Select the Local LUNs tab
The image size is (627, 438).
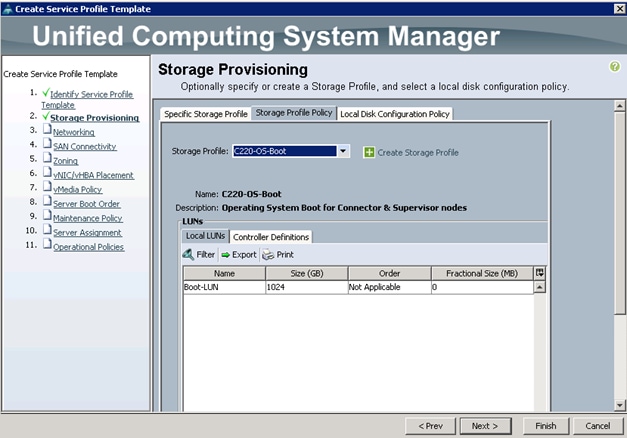pyautogui.click(x=205, y=236)
